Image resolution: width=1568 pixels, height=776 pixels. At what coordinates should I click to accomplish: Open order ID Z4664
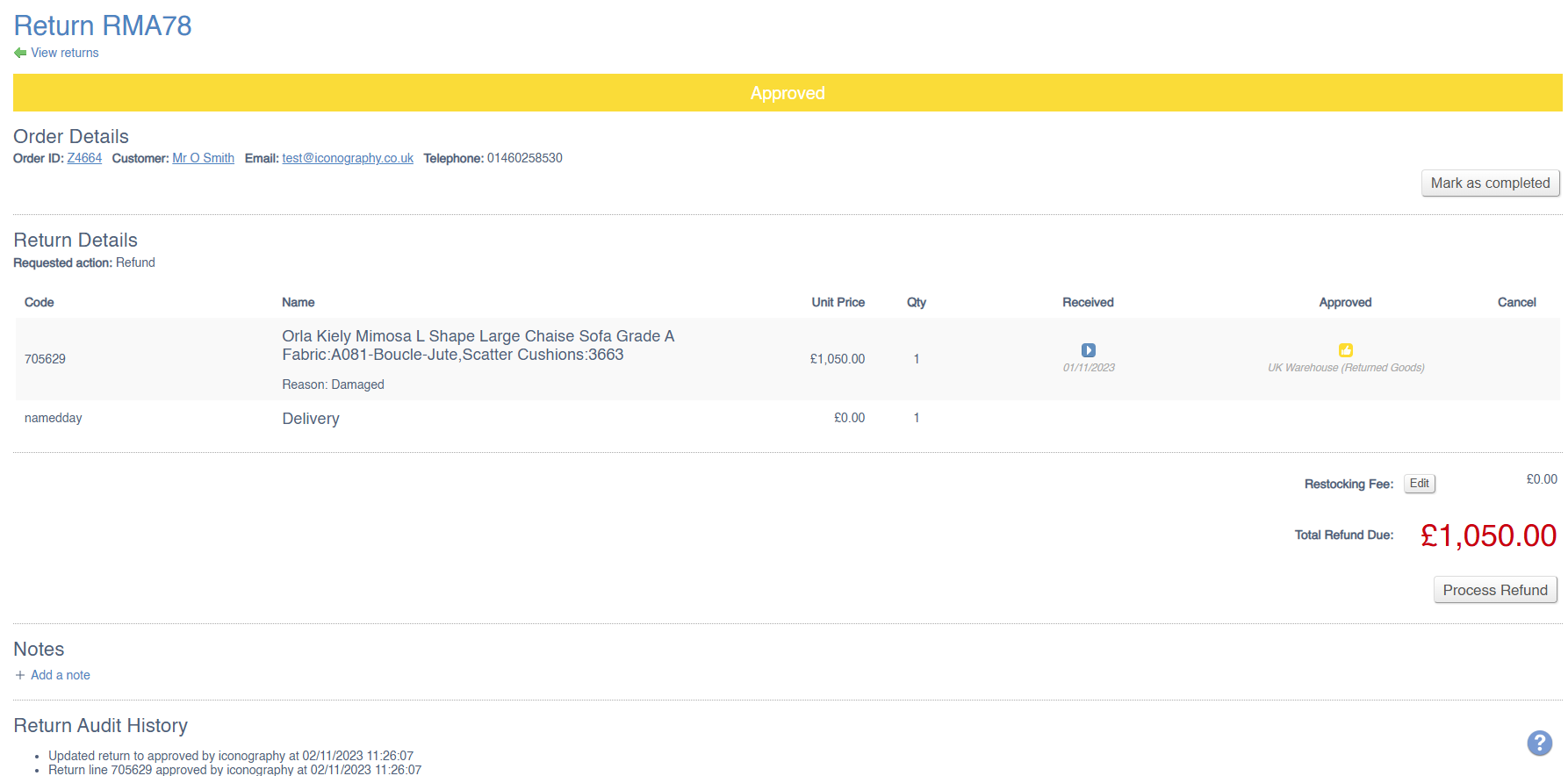84,159
